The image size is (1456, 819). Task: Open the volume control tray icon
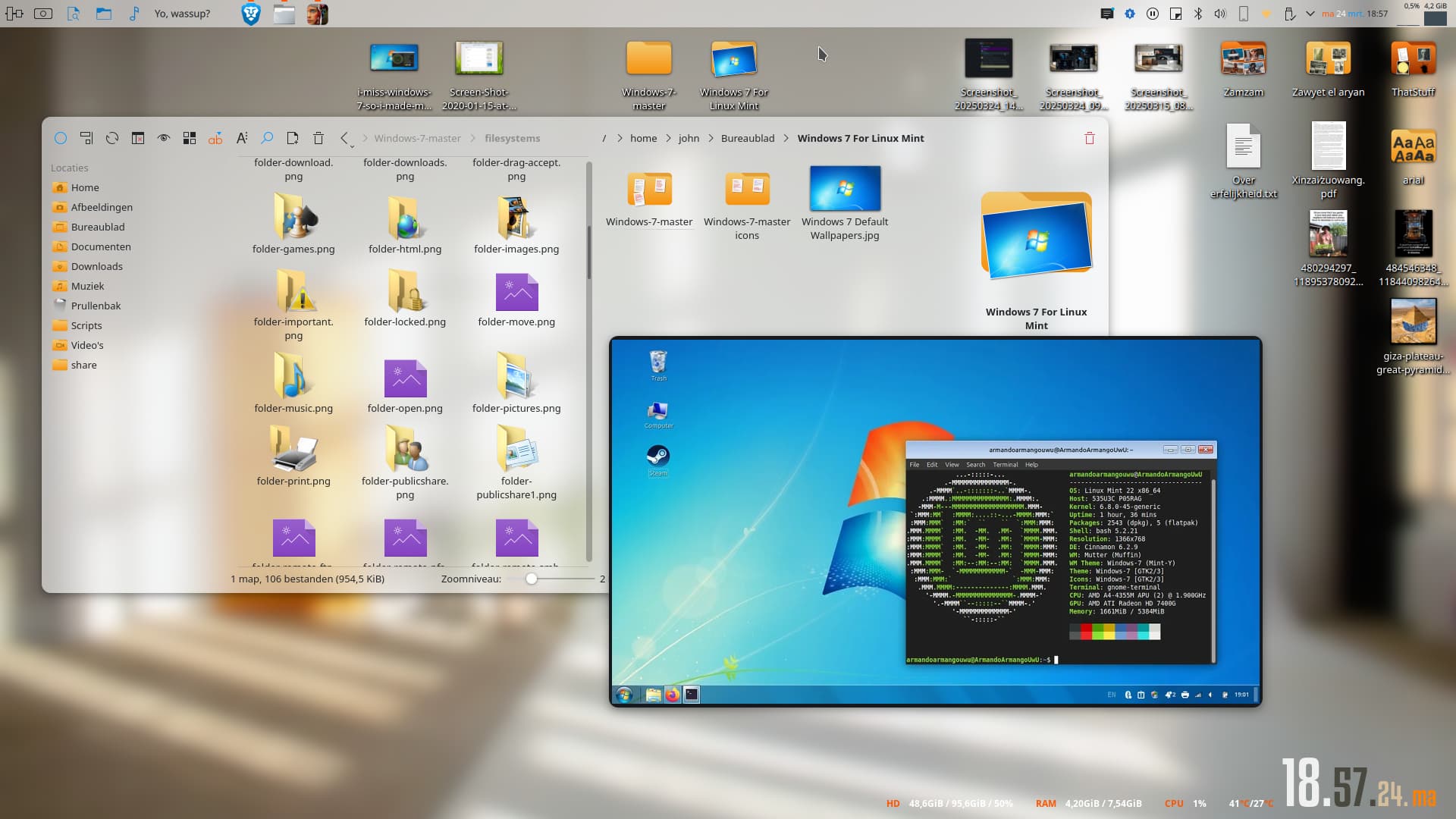1220,14
